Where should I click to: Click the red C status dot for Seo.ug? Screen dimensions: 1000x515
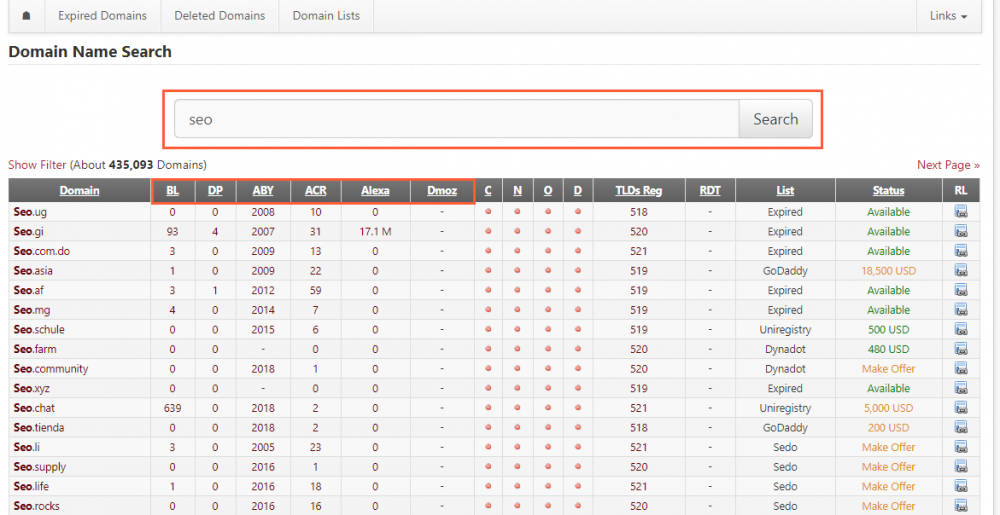pos(488,212)
